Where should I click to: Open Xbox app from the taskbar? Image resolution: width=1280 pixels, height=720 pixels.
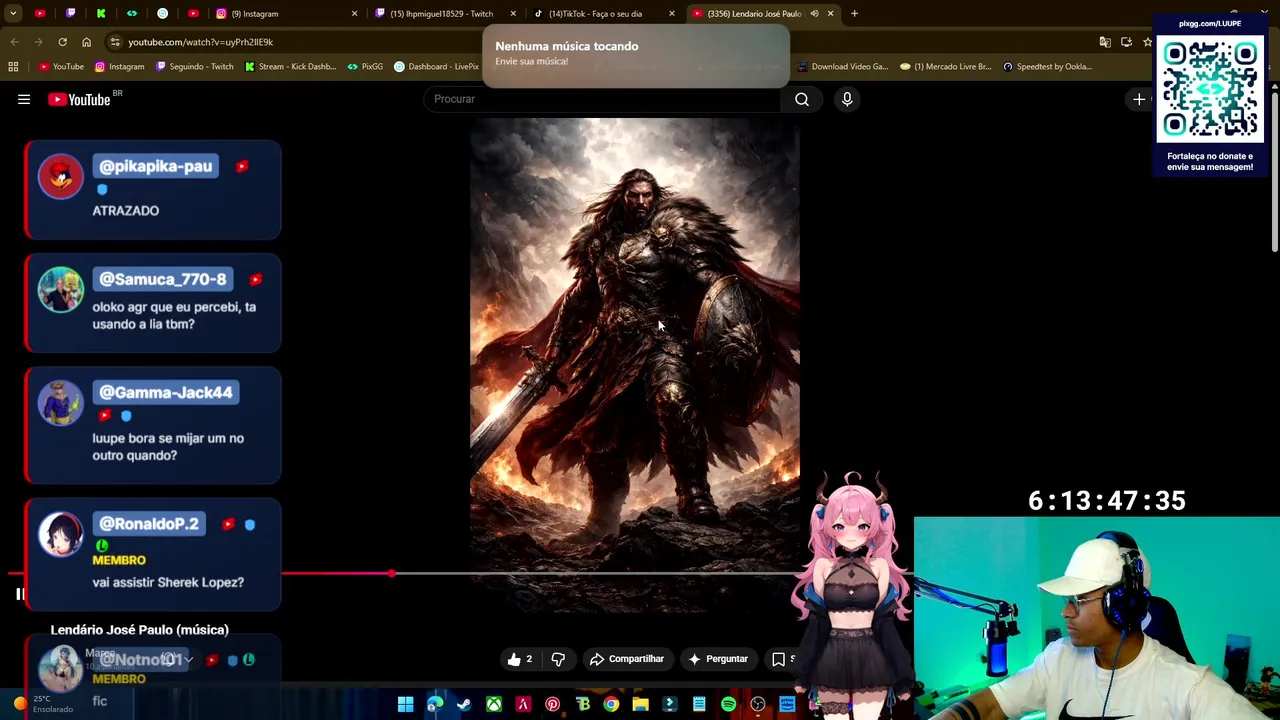click(x=494, y=705)
